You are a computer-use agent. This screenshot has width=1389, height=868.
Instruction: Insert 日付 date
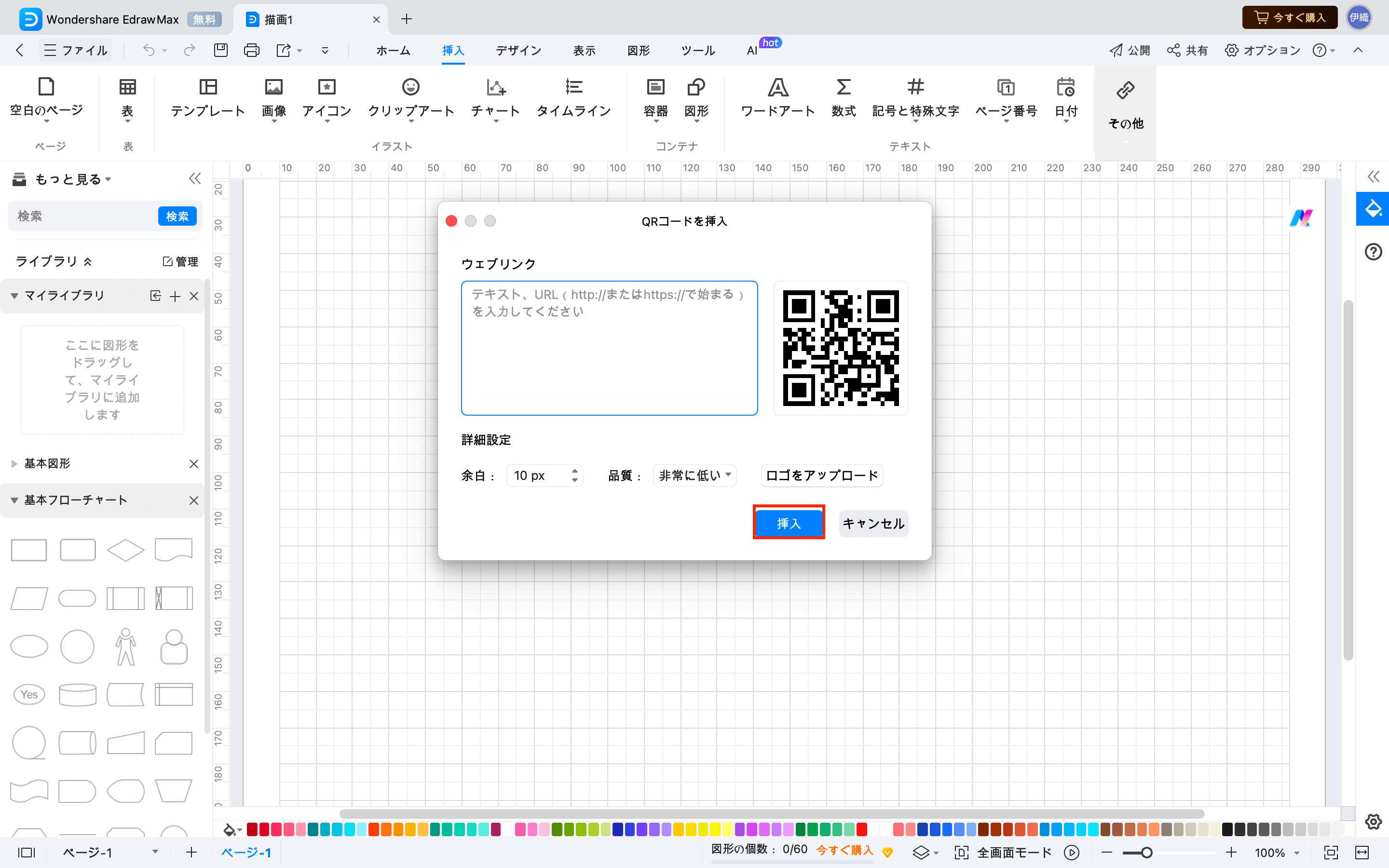[1066, 99]
